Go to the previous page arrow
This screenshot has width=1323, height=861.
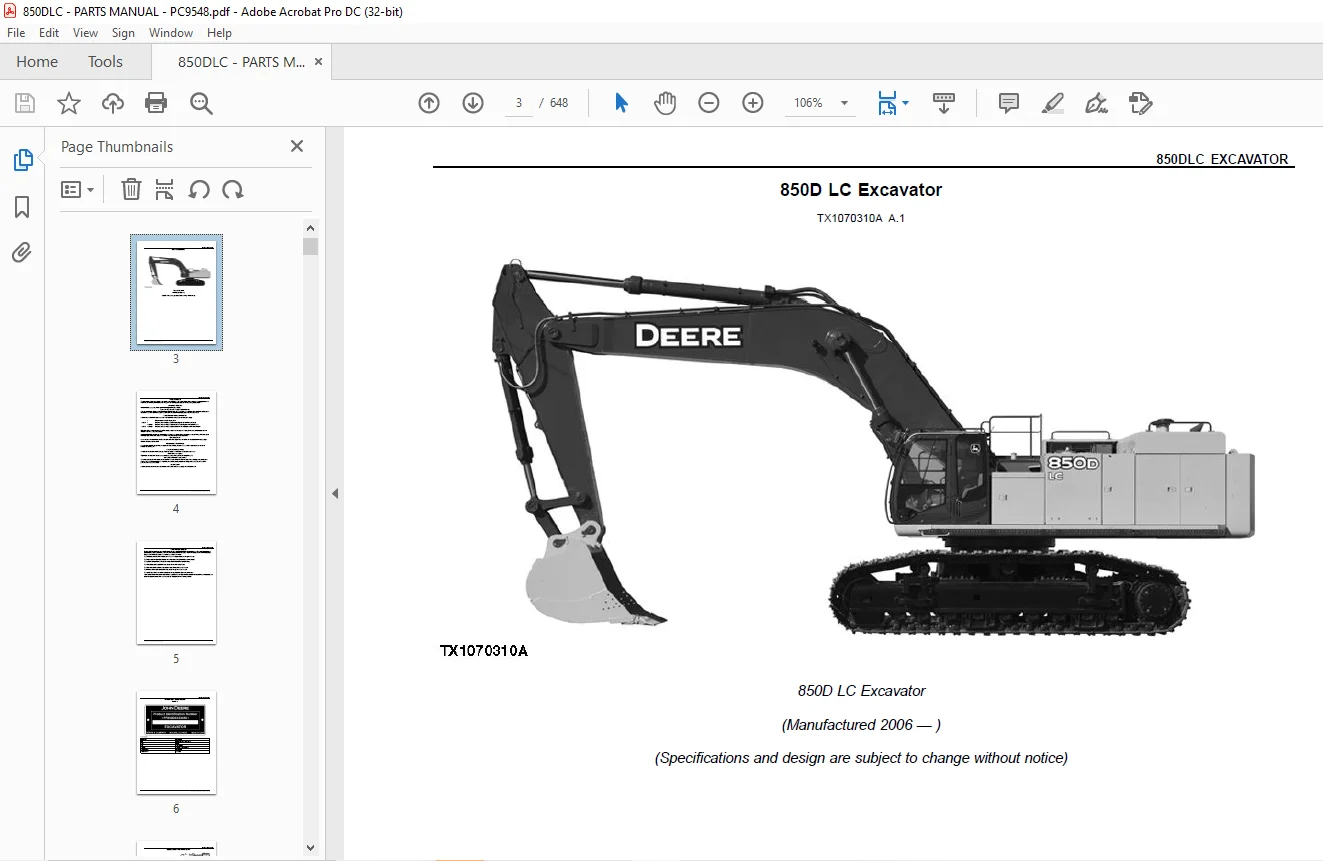pyautogui.click(x=429, y=103)
